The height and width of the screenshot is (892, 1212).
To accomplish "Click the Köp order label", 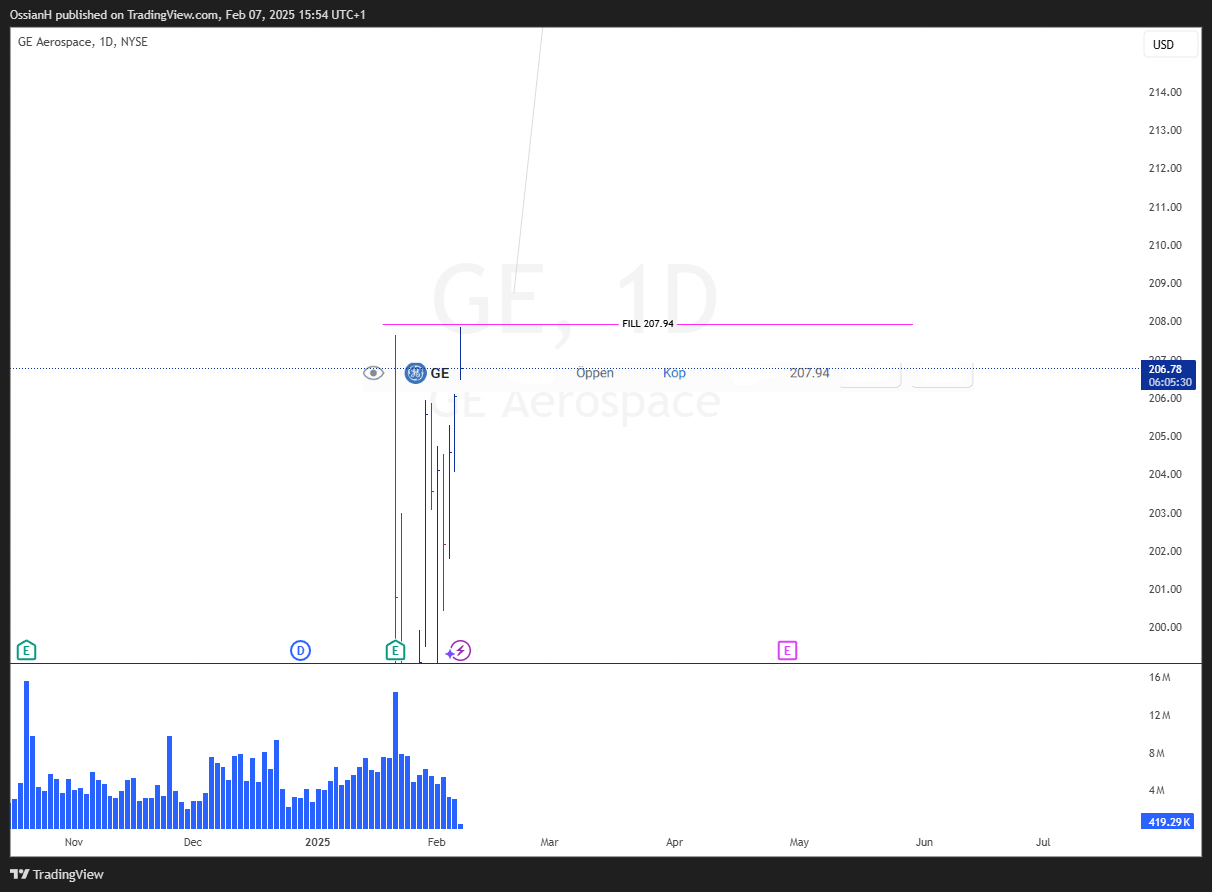I will (x=674, y=373).
